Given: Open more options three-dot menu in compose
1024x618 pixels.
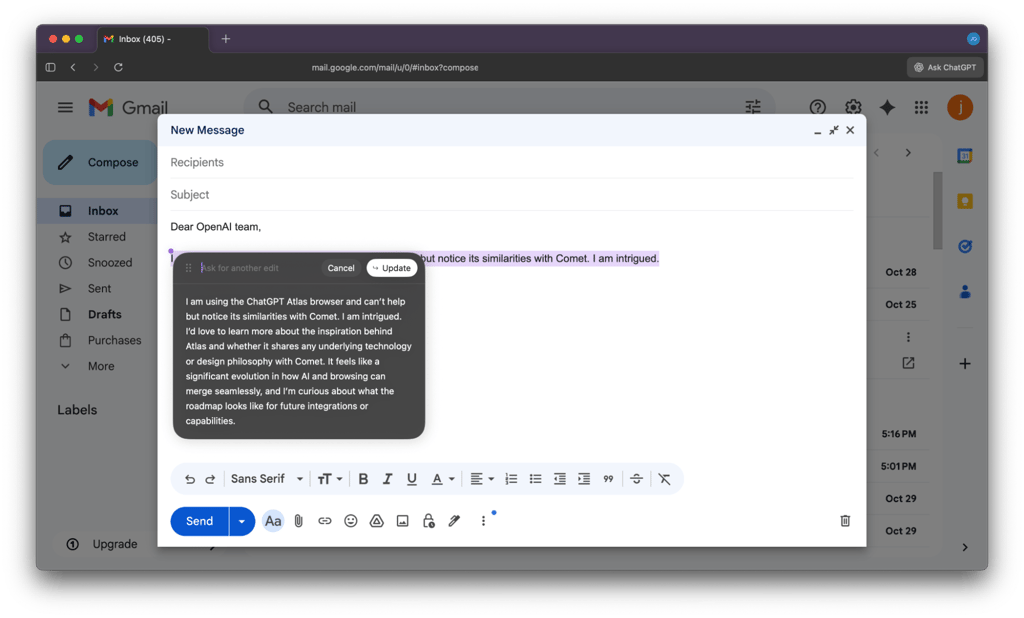Looking at the screenshot, I should click(483, 521).
